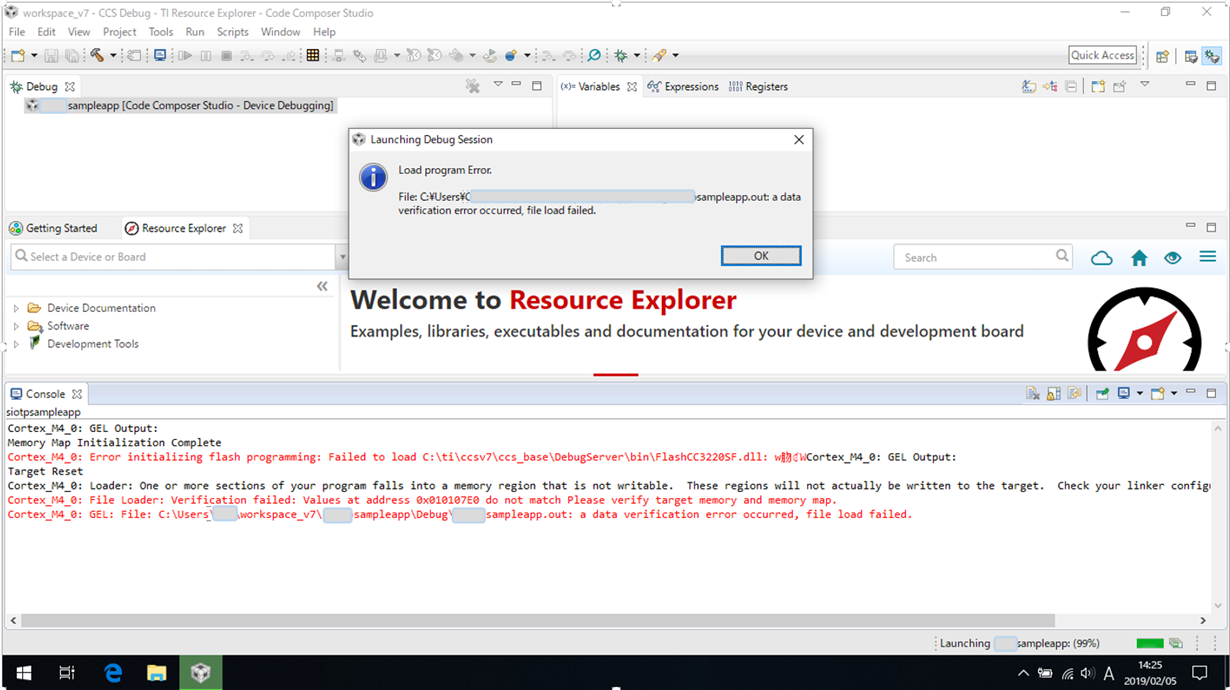
Task: Switch to the Registers tab
Action: click(x=758, y=87)
